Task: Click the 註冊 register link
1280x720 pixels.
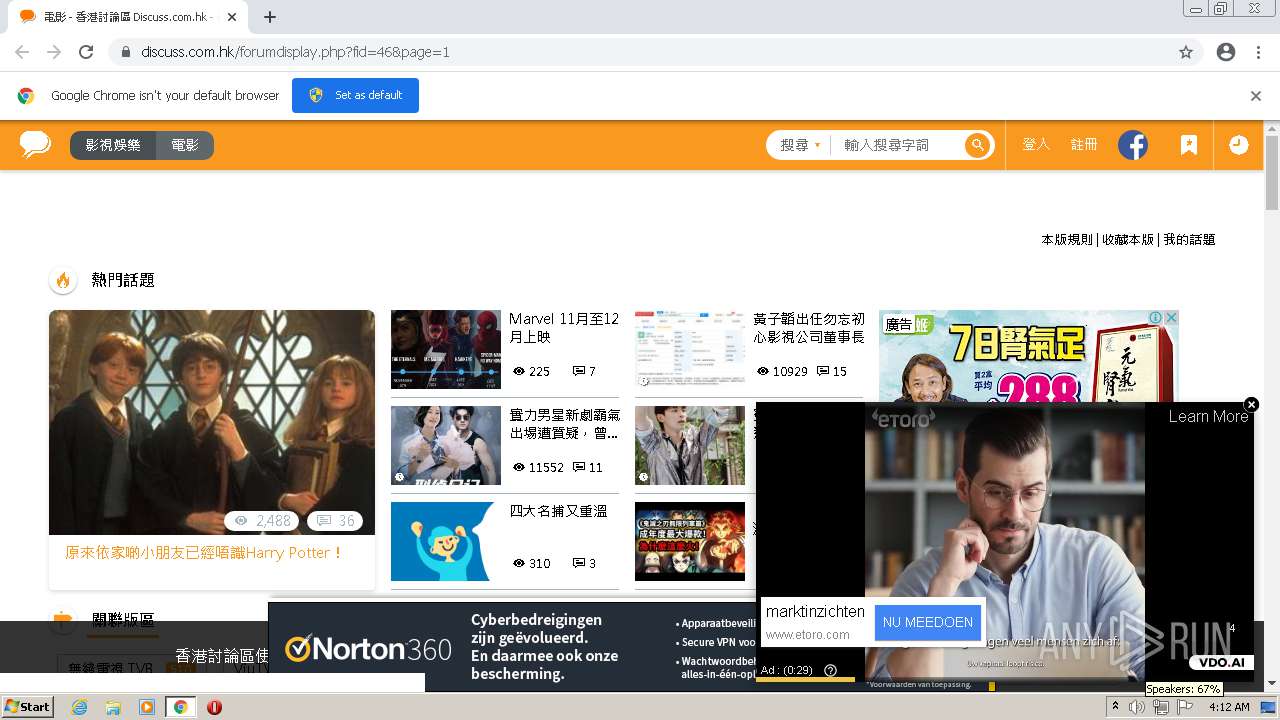Action: (x=1084, y=145)
